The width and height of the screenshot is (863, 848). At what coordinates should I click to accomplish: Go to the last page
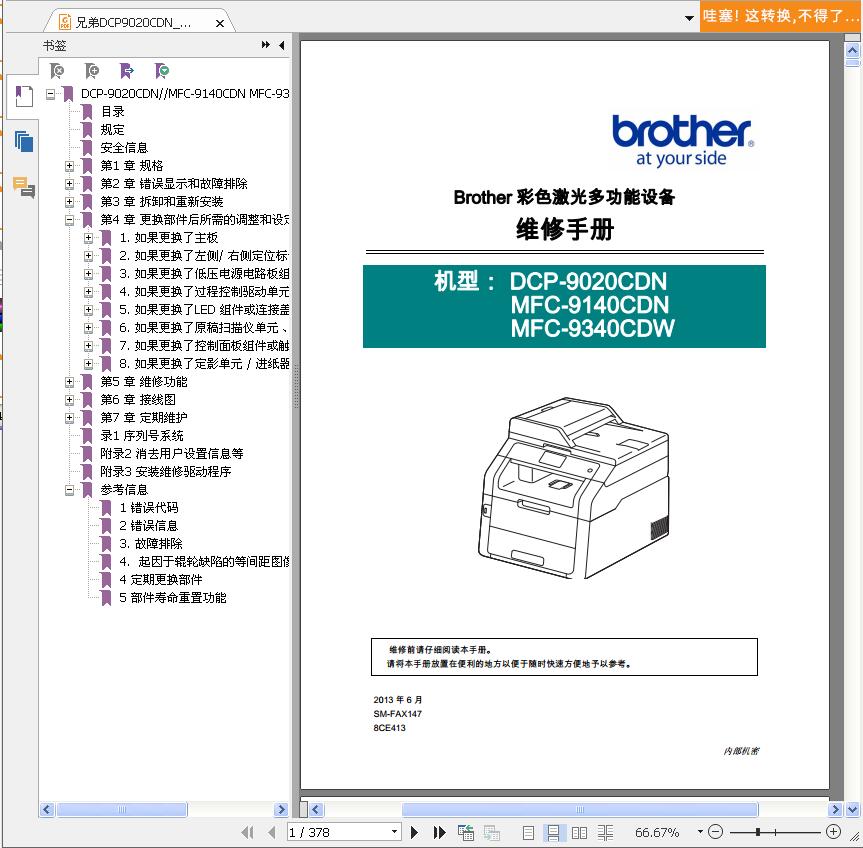[x=439, y=833]
